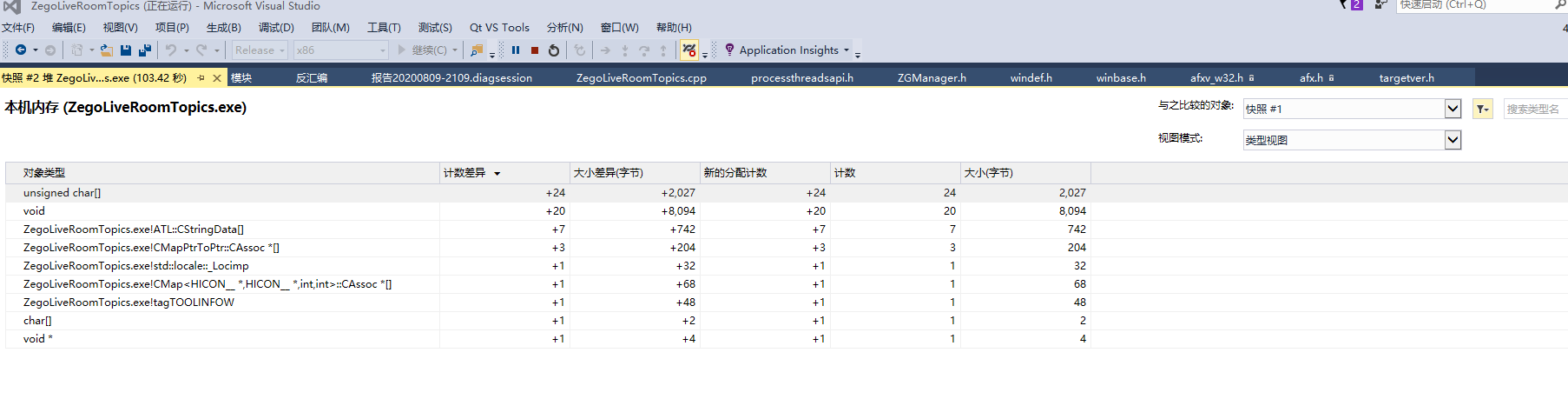Expand the Navigate Backward history dropdown arrow
Viewport: 1568px width, 399px height.
[x=36, y=50]
